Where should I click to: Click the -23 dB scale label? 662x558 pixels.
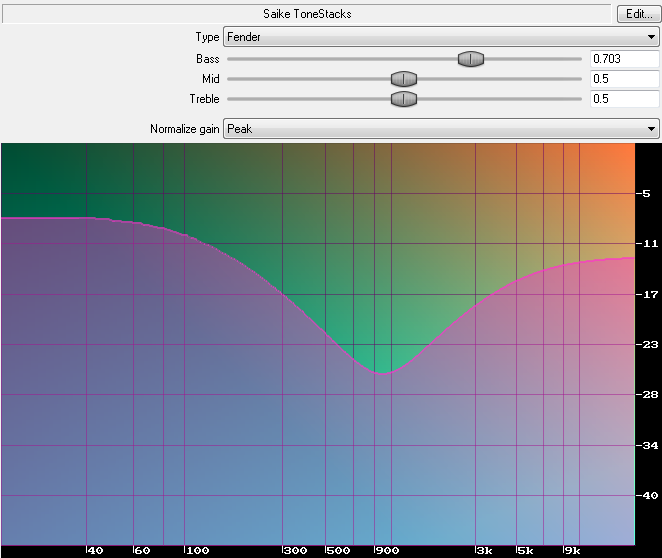click(x=647, y=344)
